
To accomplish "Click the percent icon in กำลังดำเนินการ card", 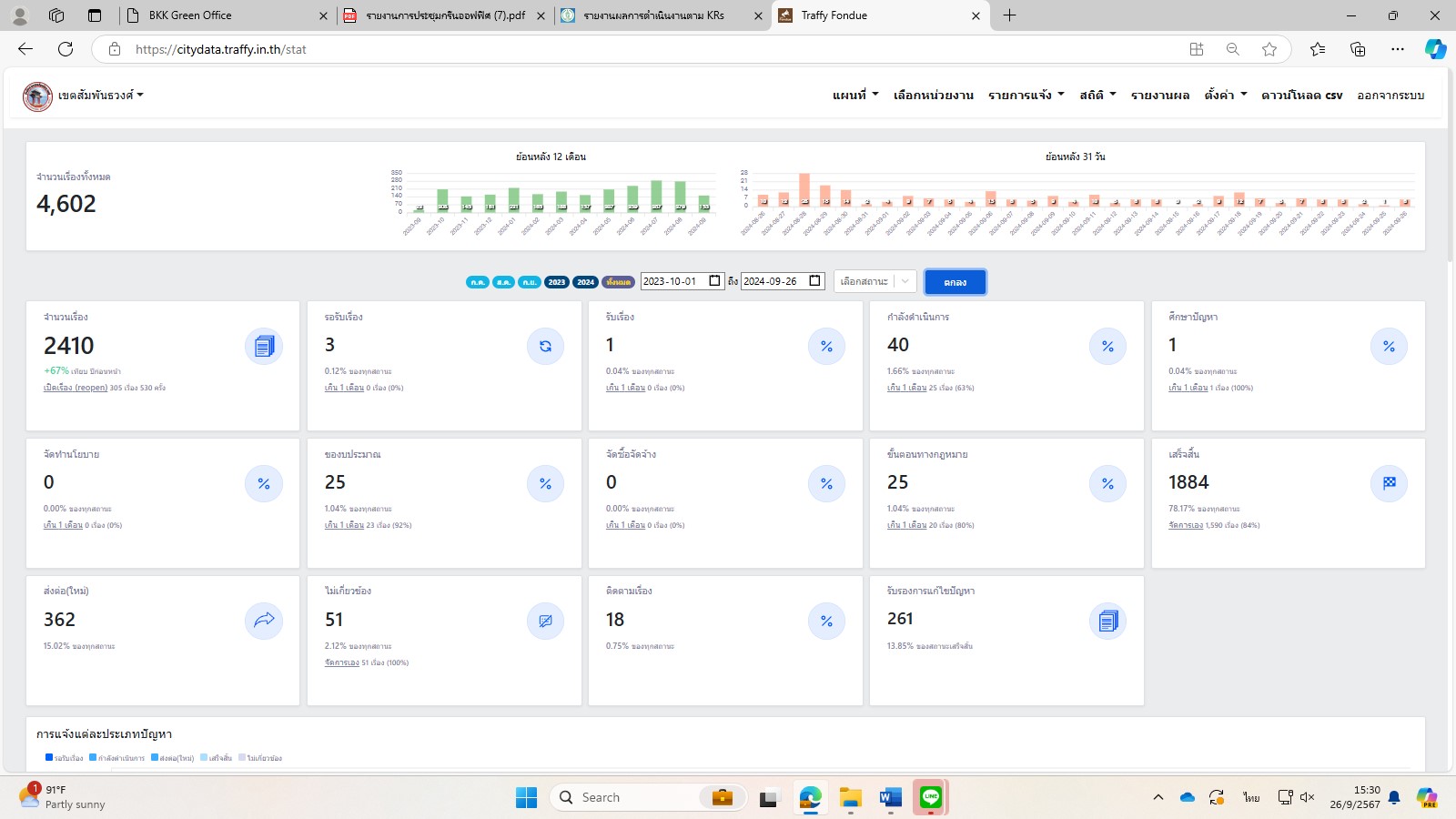I will (1107, 347).
